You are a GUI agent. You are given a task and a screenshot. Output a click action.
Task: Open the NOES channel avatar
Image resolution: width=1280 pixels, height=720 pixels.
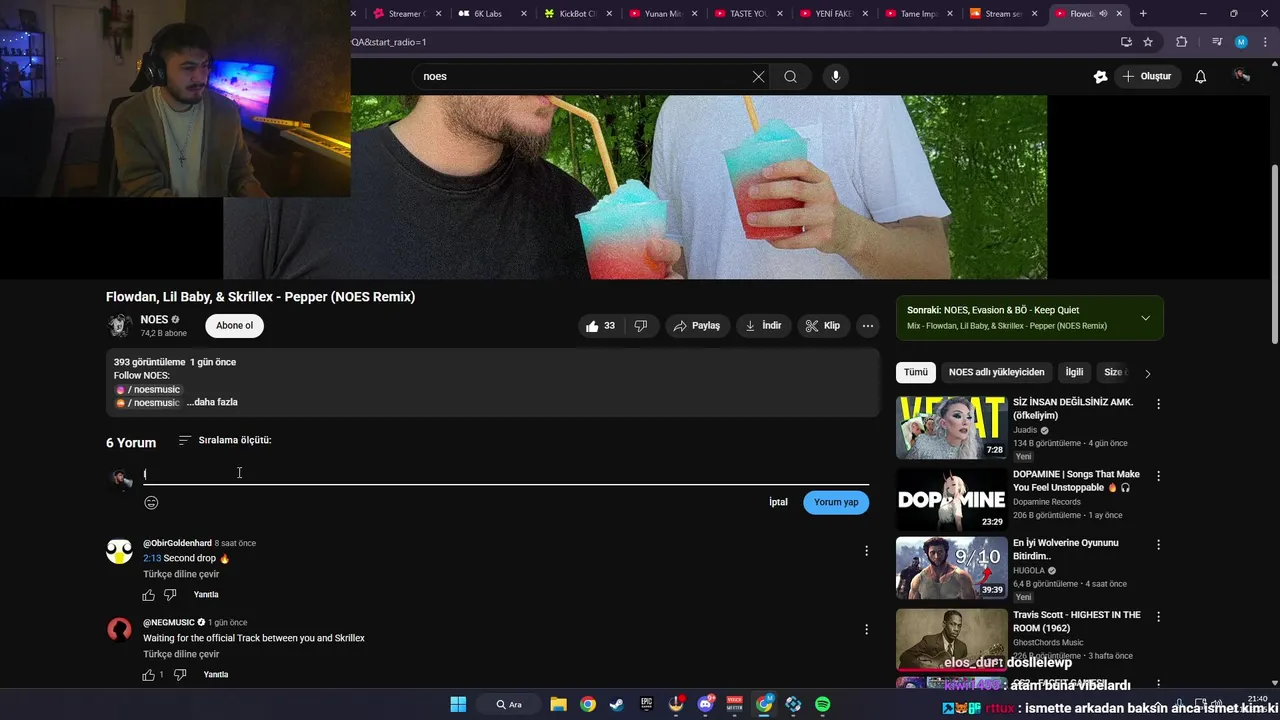tap(120, 326)
